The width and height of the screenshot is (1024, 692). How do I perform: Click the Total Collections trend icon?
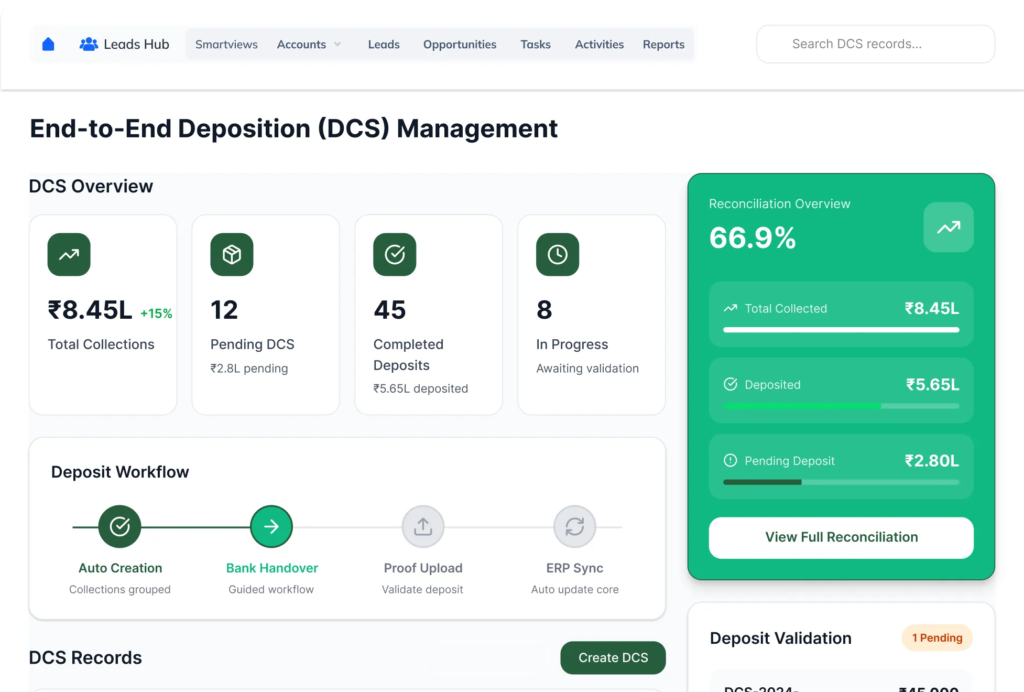pos(69,255)
